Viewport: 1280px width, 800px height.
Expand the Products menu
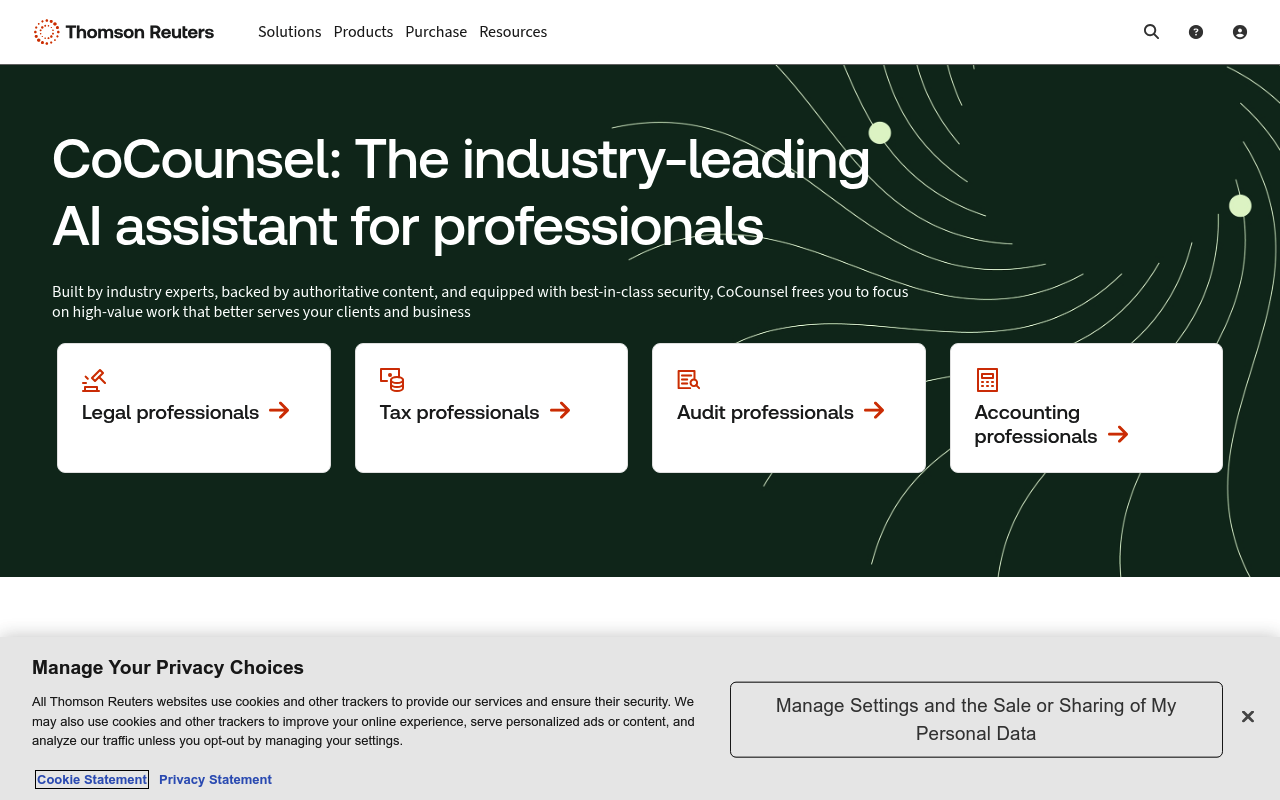click(363, 32)
